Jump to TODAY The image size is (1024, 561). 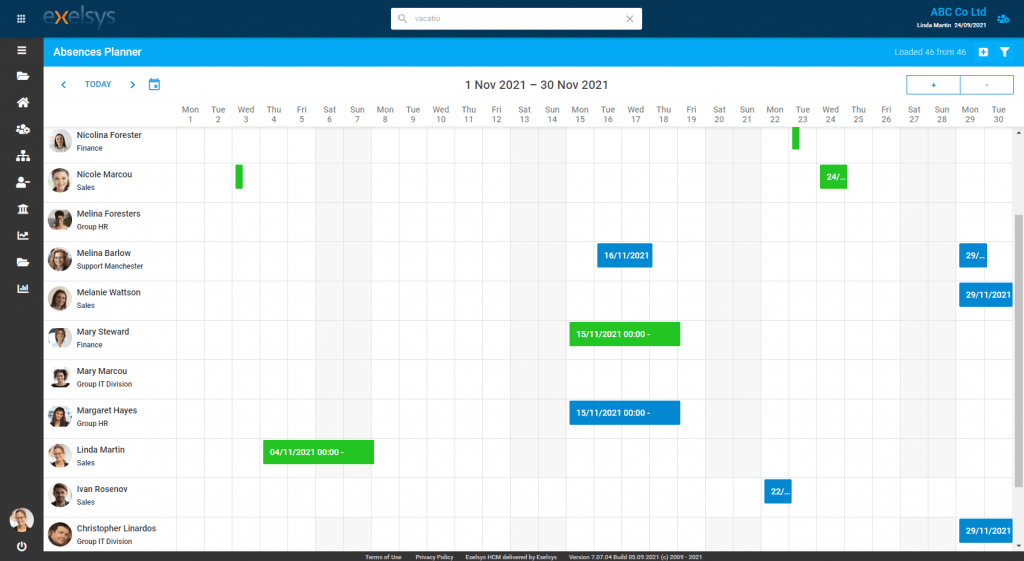click(98, 84)
